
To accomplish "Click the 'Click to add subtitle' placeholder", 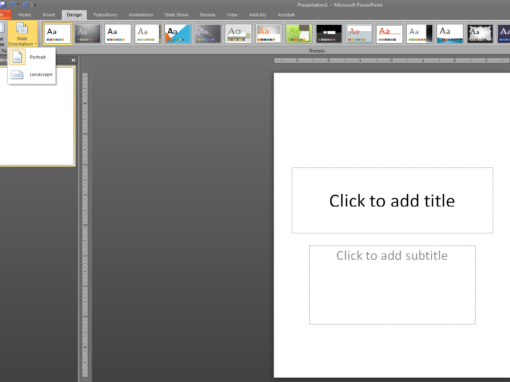I will (x=392, y=285).
